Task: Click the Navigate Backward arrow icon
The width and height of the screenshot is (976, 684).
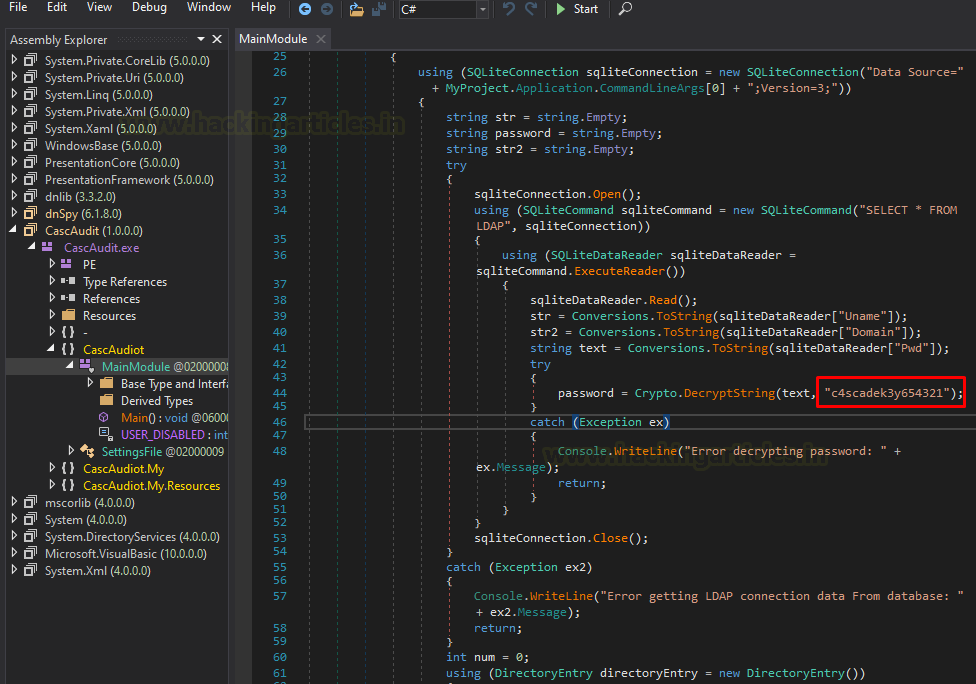Action: (x=305, y=9)
